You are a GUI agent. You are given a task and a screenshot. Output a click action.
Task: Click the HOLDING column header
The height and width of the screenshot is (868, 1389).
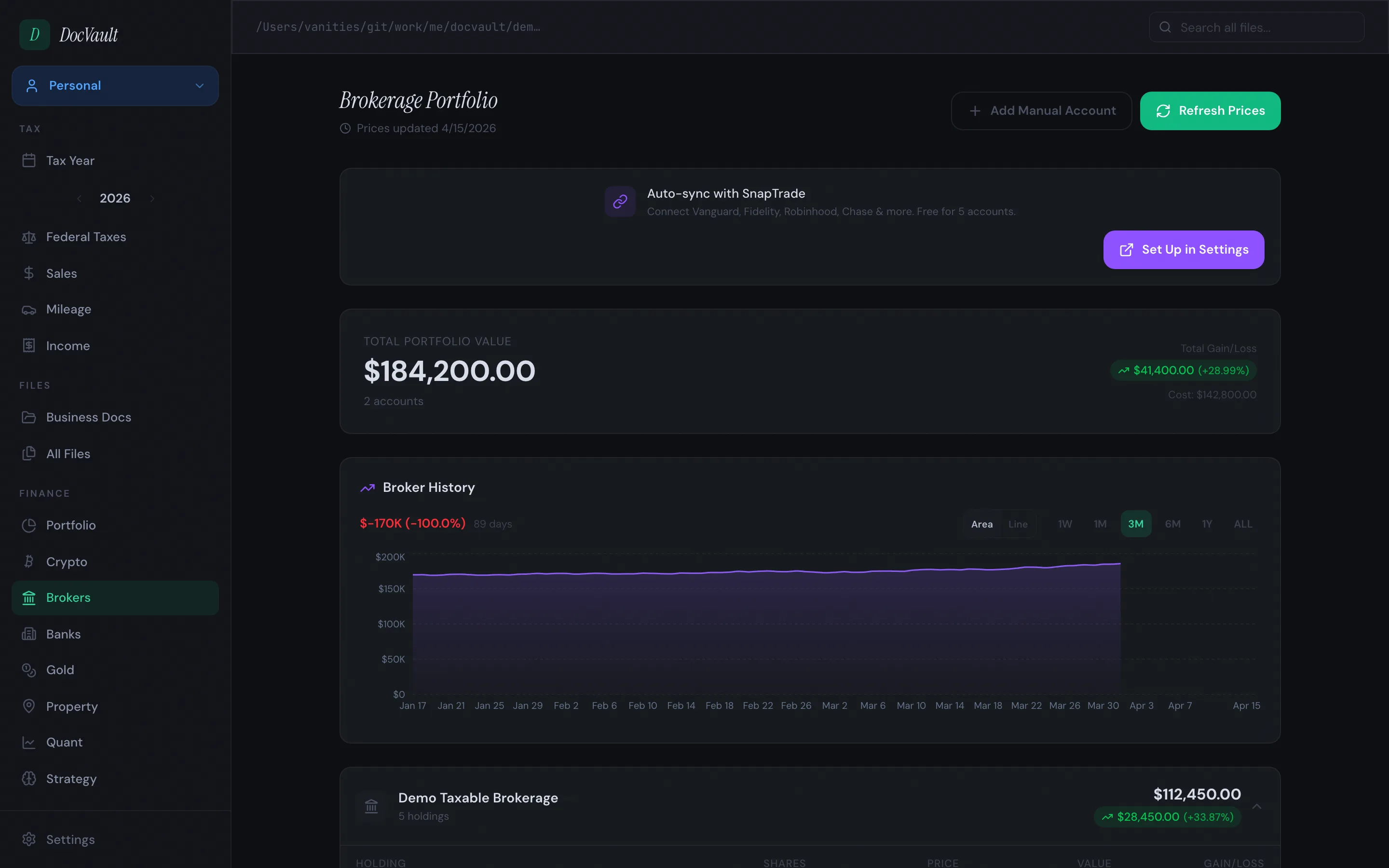pos(381,863)
